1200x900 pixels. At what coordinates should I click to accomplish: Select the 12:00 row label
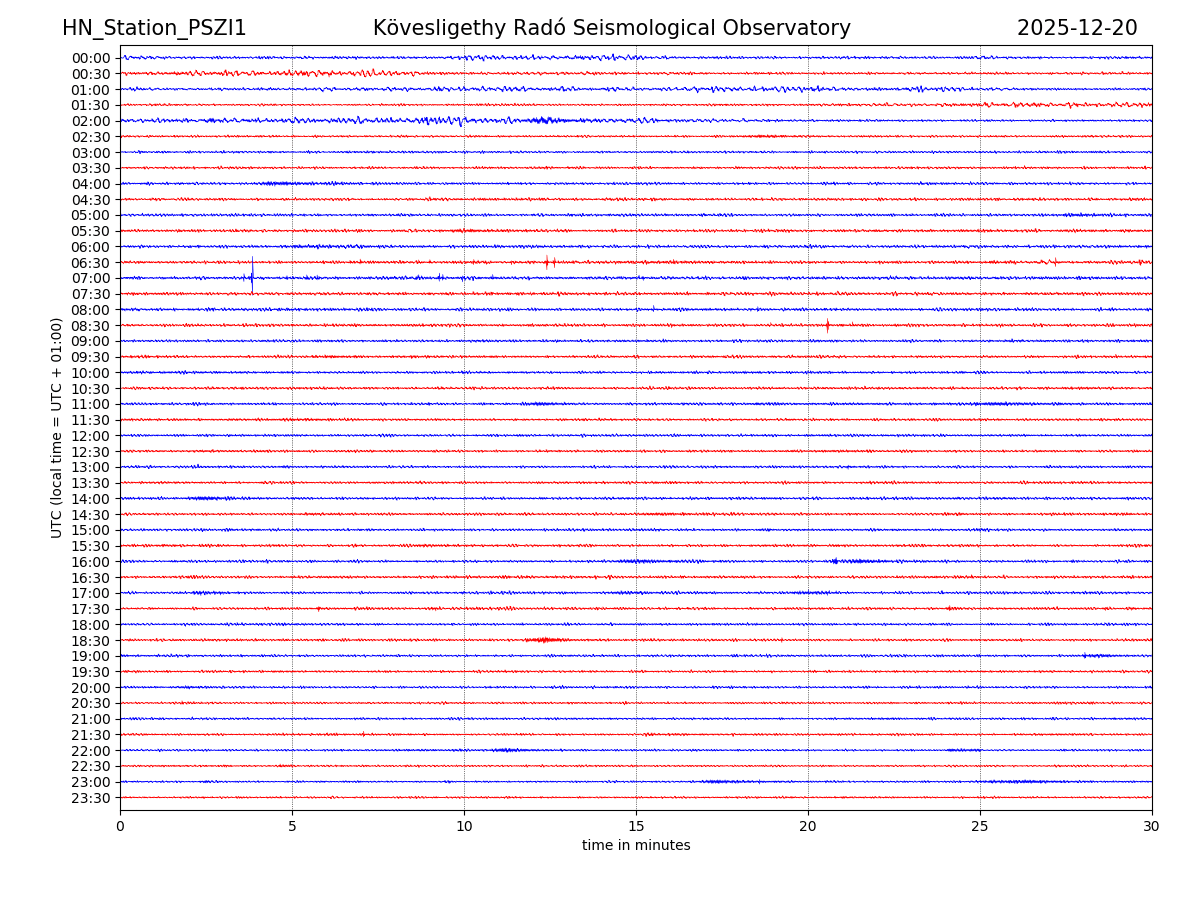tap(91, 436)
